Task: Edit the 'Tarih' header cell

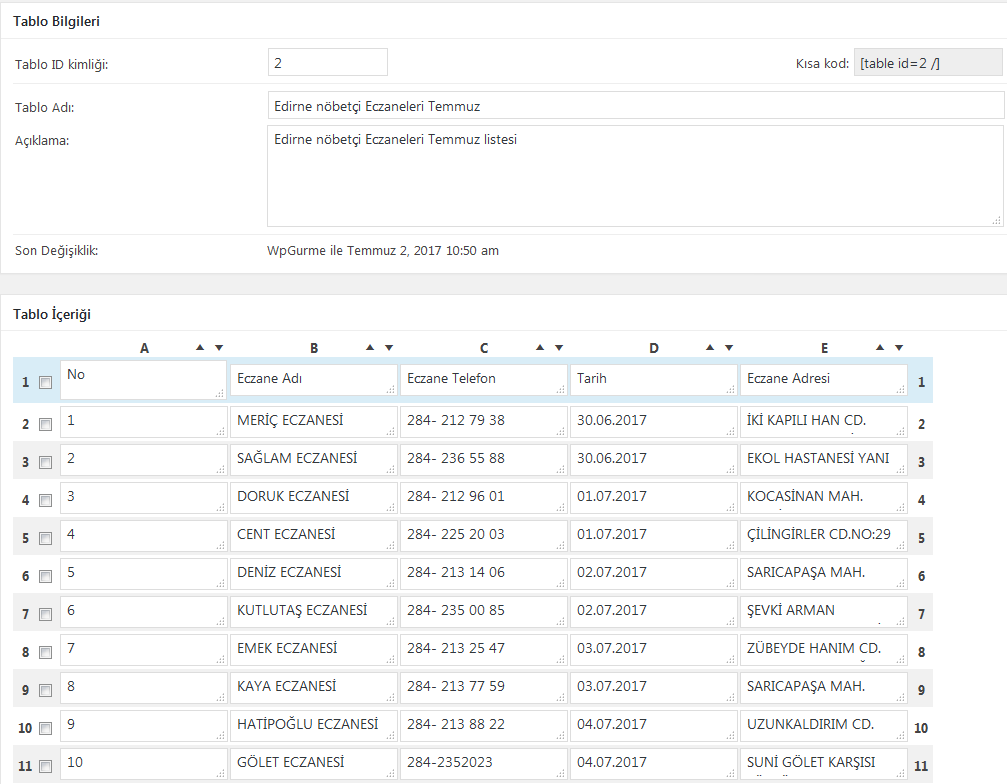Action: (654, 379)
